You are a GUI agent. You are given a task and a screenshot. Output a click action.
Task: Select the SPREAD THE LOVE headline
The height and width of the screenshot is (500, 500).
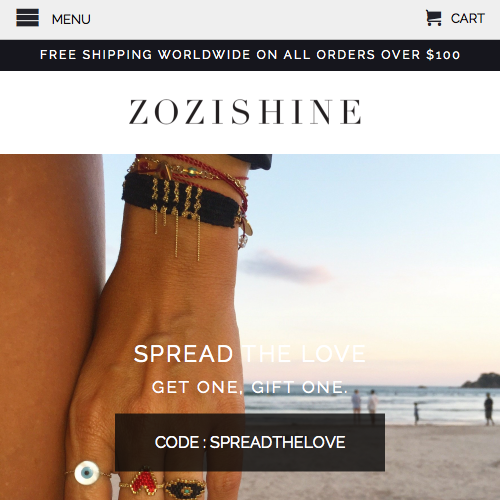[x=250, y=353]
